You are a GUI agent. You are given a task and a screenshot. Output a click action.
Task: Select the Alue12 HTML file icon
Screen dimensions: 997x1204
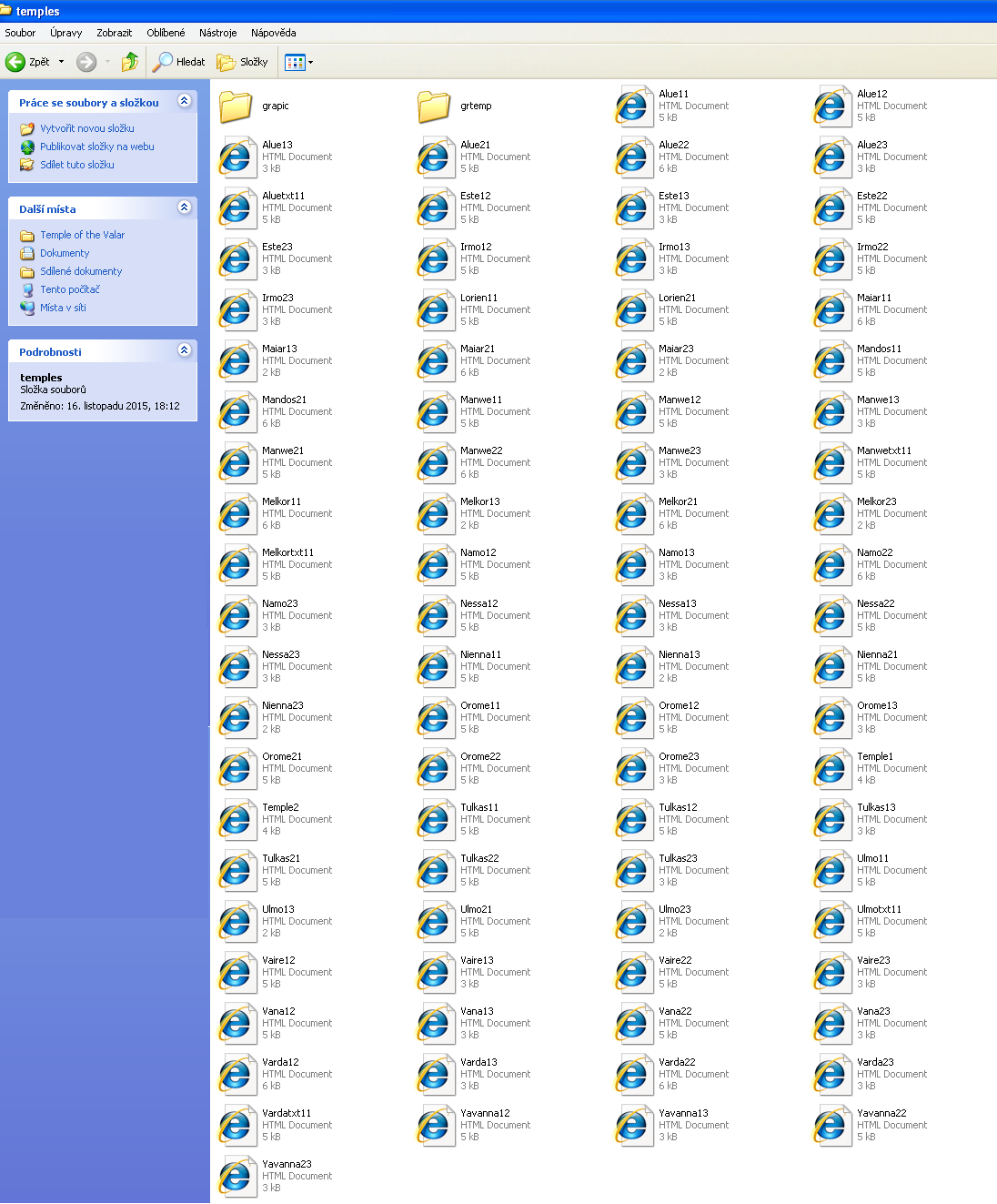pyautogui.click(x=832, y=106)
